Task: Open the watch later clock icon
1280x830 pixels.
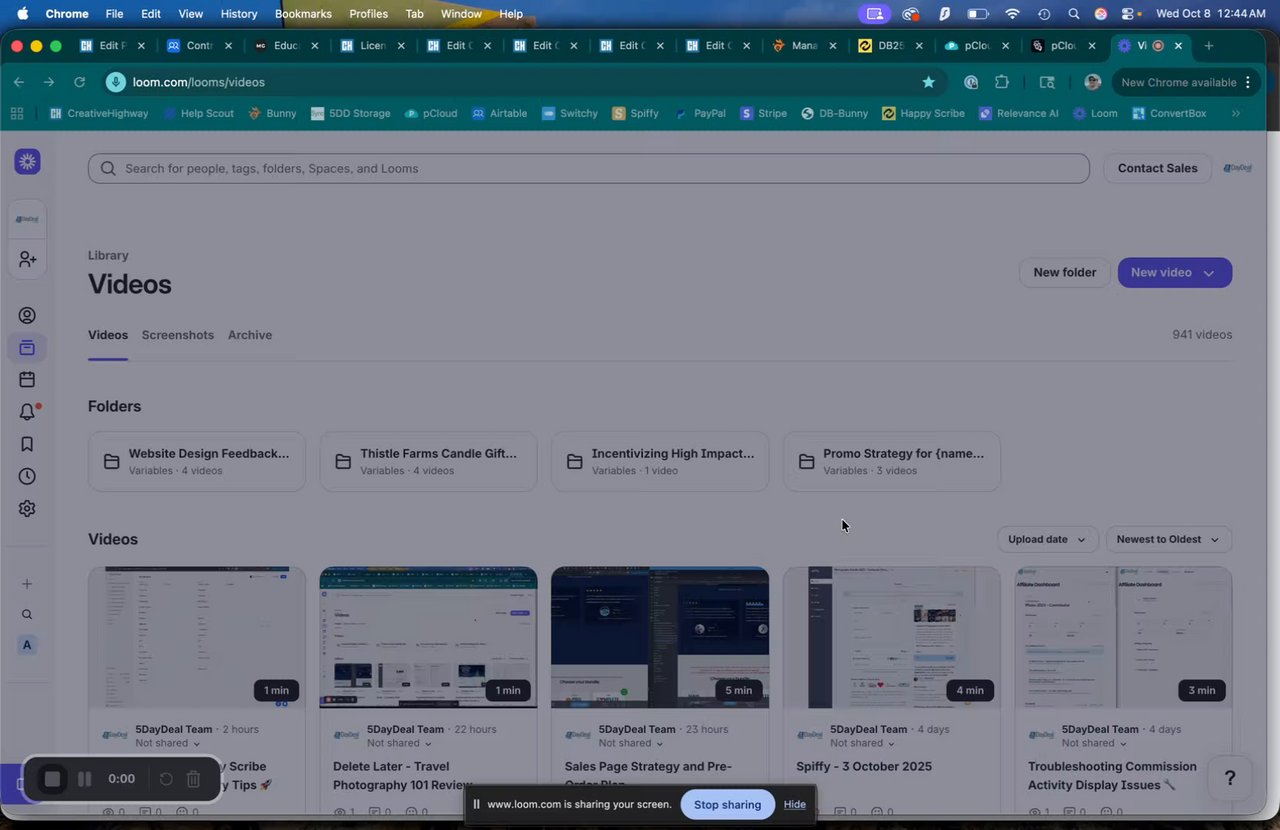Action: (27, 476)
